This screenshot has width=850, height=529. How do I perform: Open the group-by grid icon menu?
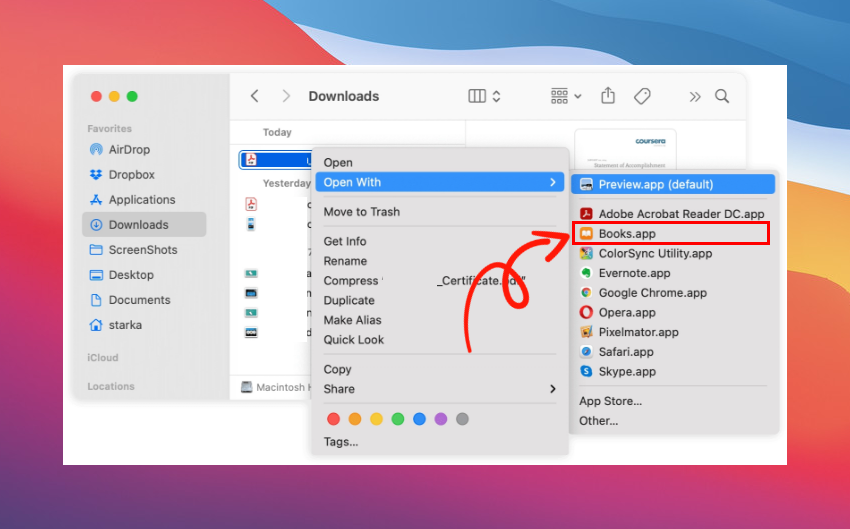click(566, 96)
